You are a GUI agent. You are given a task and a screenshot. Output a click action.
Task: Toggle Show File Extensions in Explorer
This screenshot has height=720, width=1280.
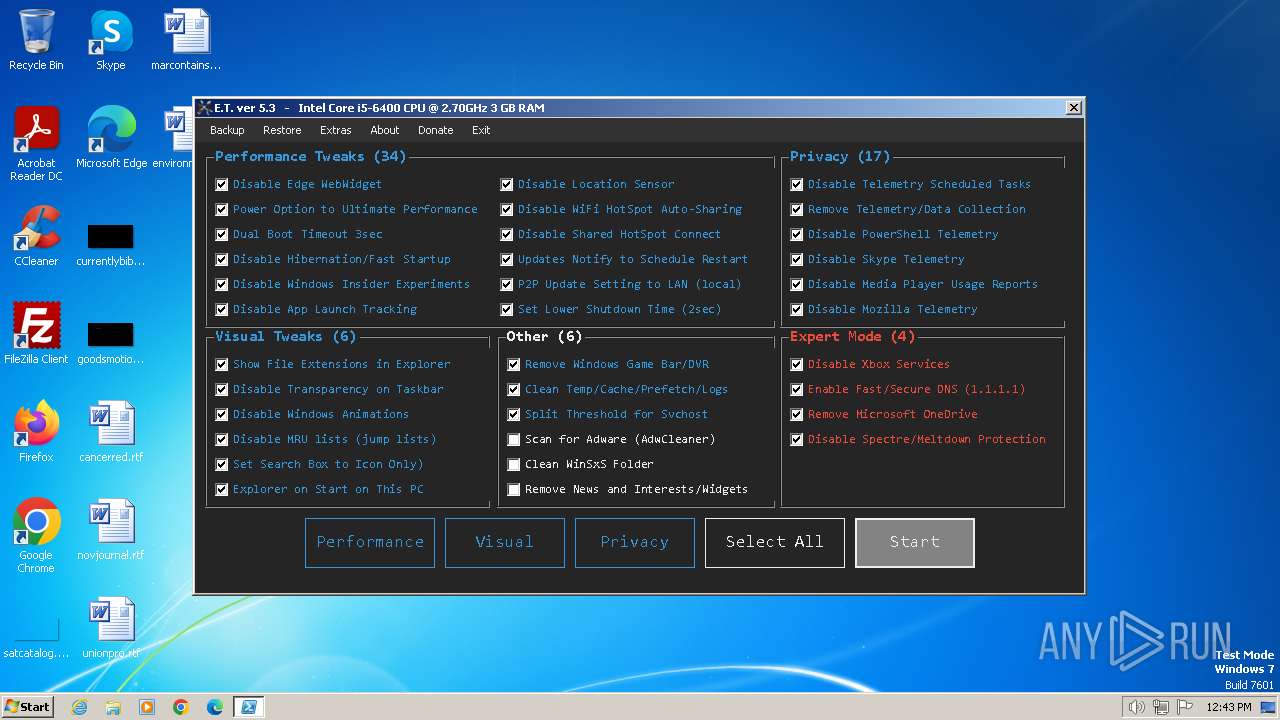pos(222,365)
